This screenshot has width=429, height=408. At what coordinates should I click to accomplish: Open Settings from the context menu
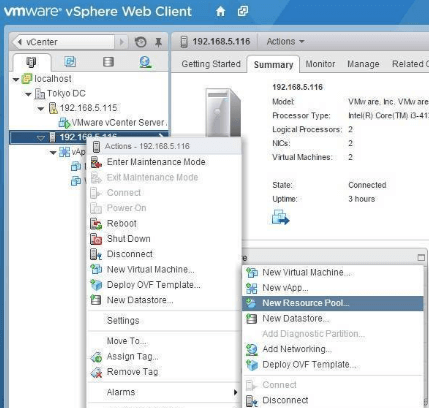164,321
